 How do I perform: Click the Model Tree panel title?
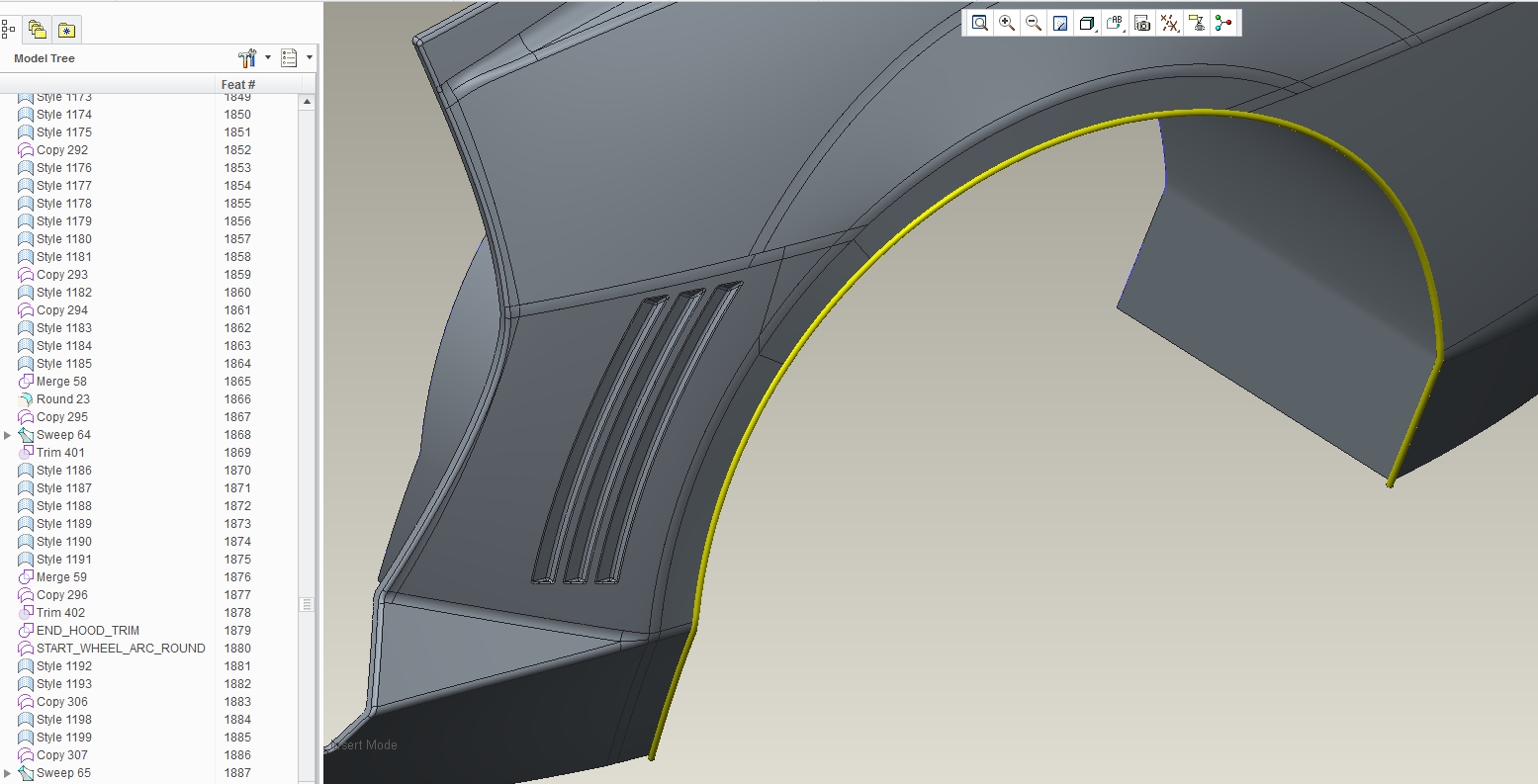pos(45,58)
